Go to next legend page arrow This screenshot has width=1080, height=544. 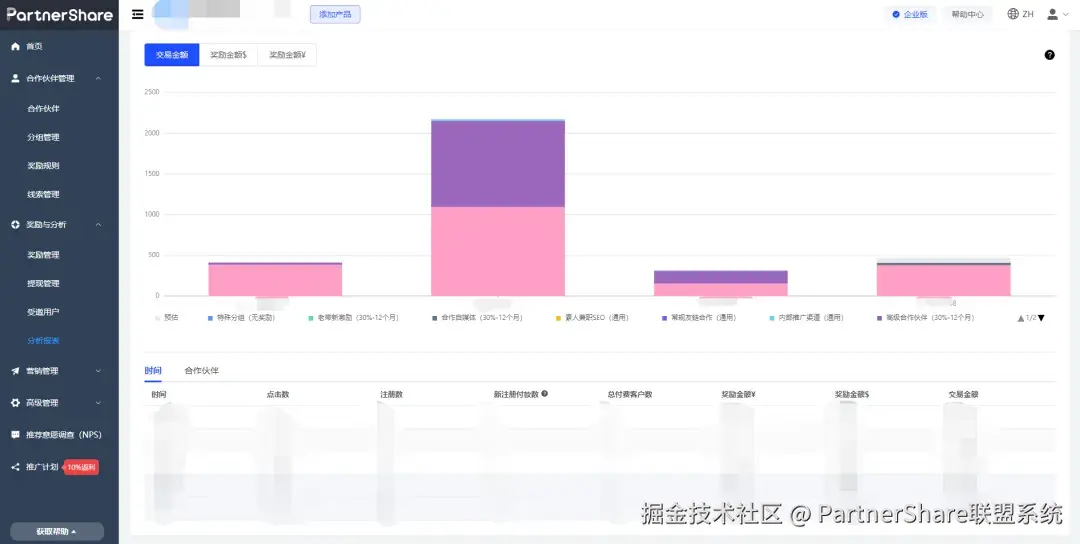(1041, 318)
